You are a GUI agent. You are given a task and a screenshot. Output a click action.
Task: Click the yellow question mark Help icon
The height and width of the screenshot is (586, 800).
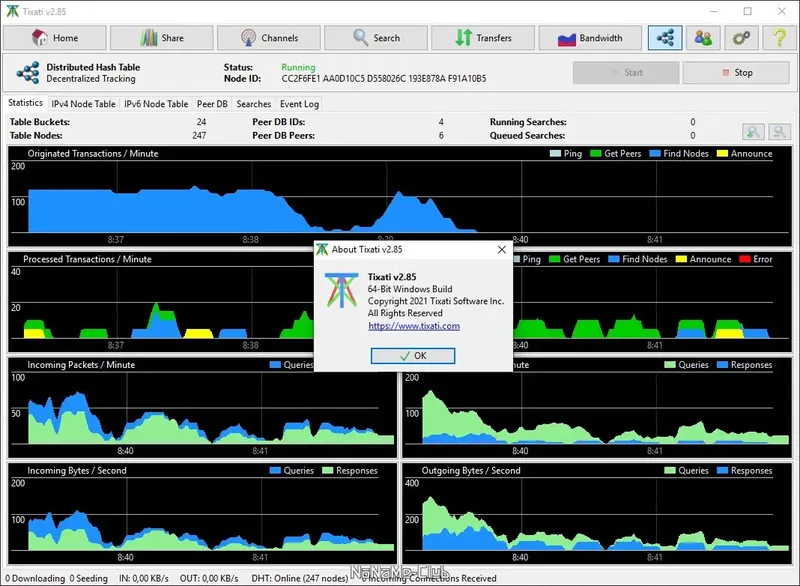click(x=780, y=38)
